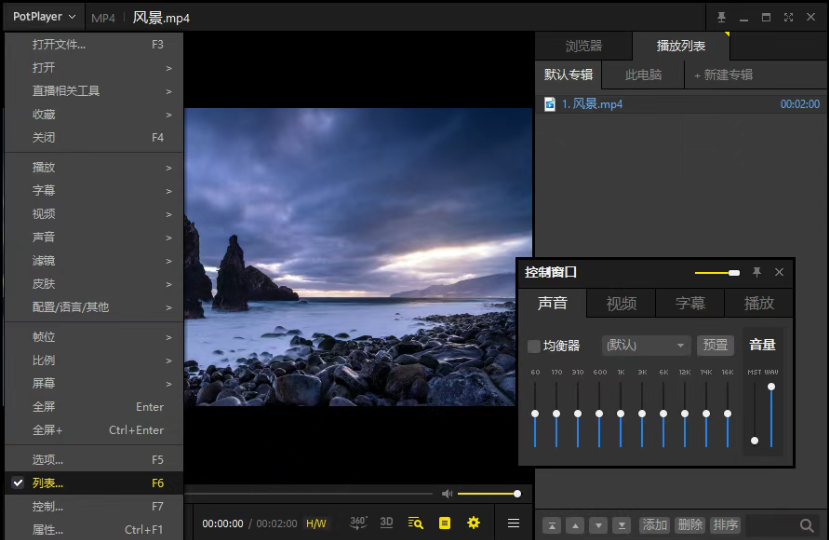Enable the 均衡器 equalizer checkbox
This screenshot has height=540, width=829.
click(x=534, y=346)
